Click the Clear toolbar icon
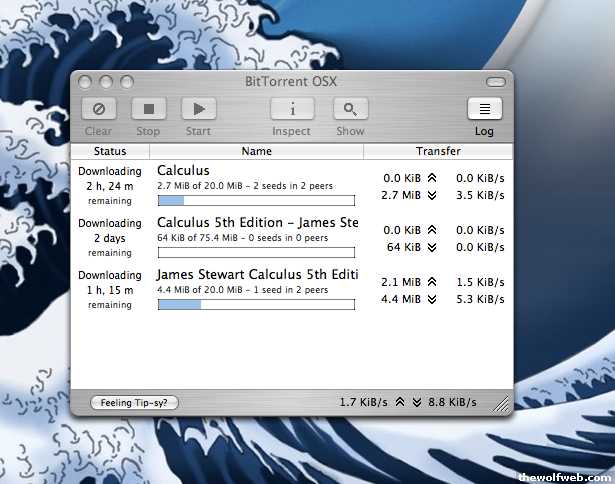This screenshot has height=484, width=615. (x=98, y=109)
